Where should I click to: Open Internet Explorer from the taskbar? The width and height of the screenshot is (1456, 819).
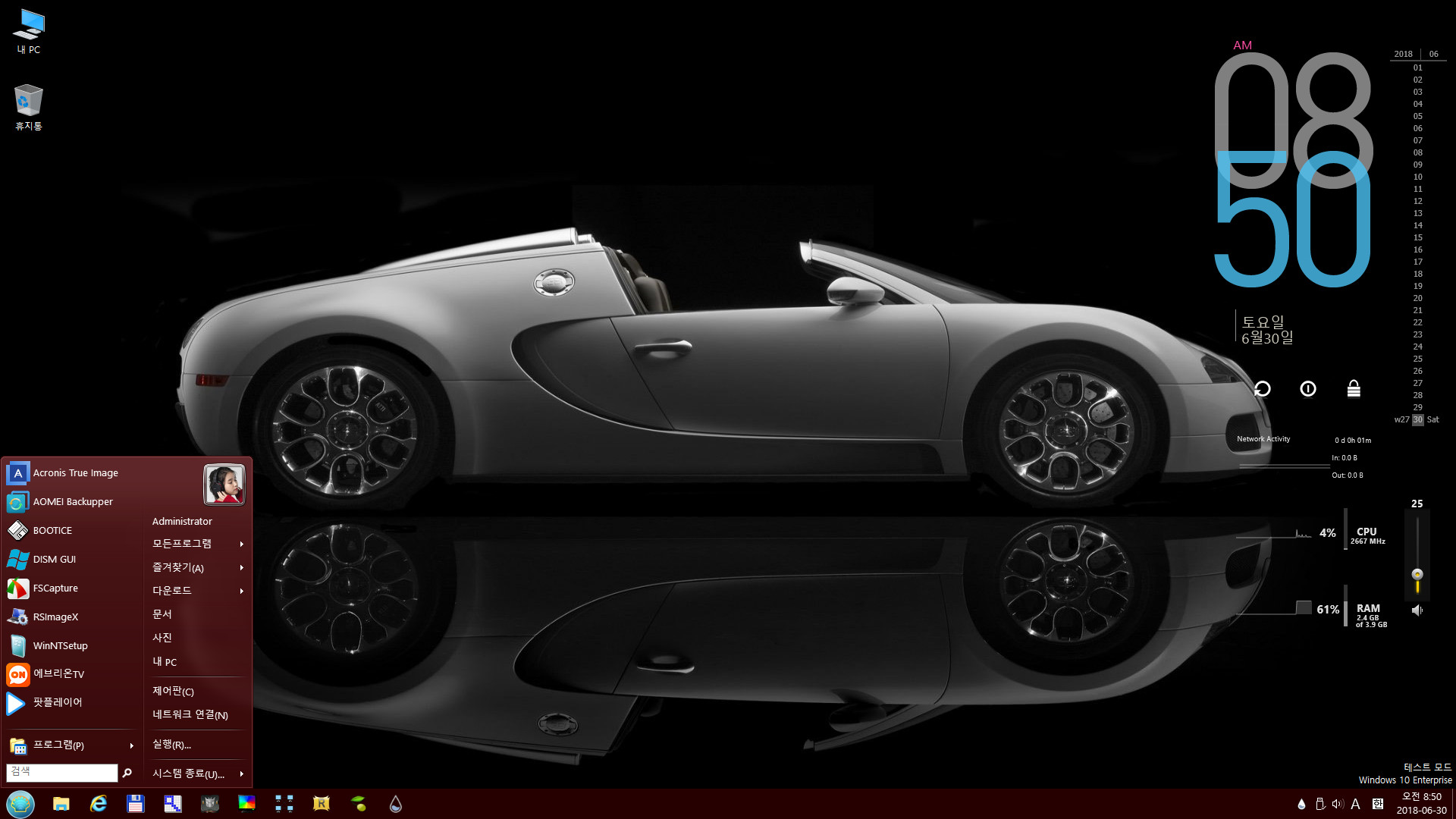click(99, 804)
